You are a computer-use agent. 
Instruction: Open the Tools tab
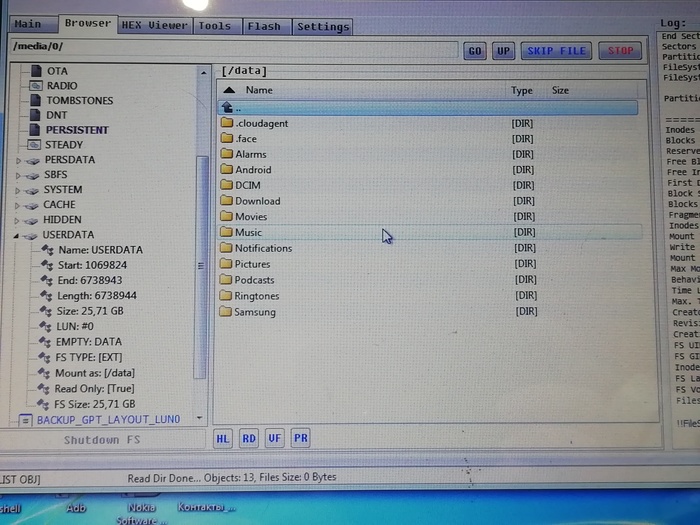[217, 26]
